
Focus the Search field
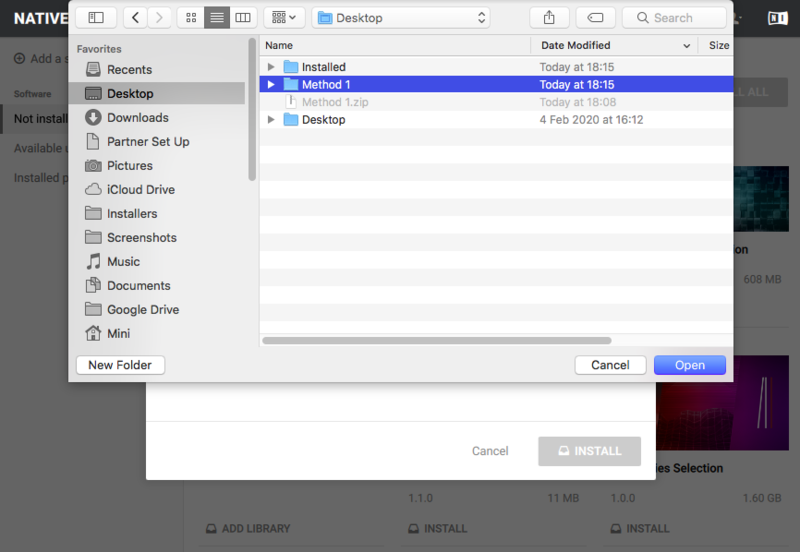pyautogui.click(x=674, y=18)
